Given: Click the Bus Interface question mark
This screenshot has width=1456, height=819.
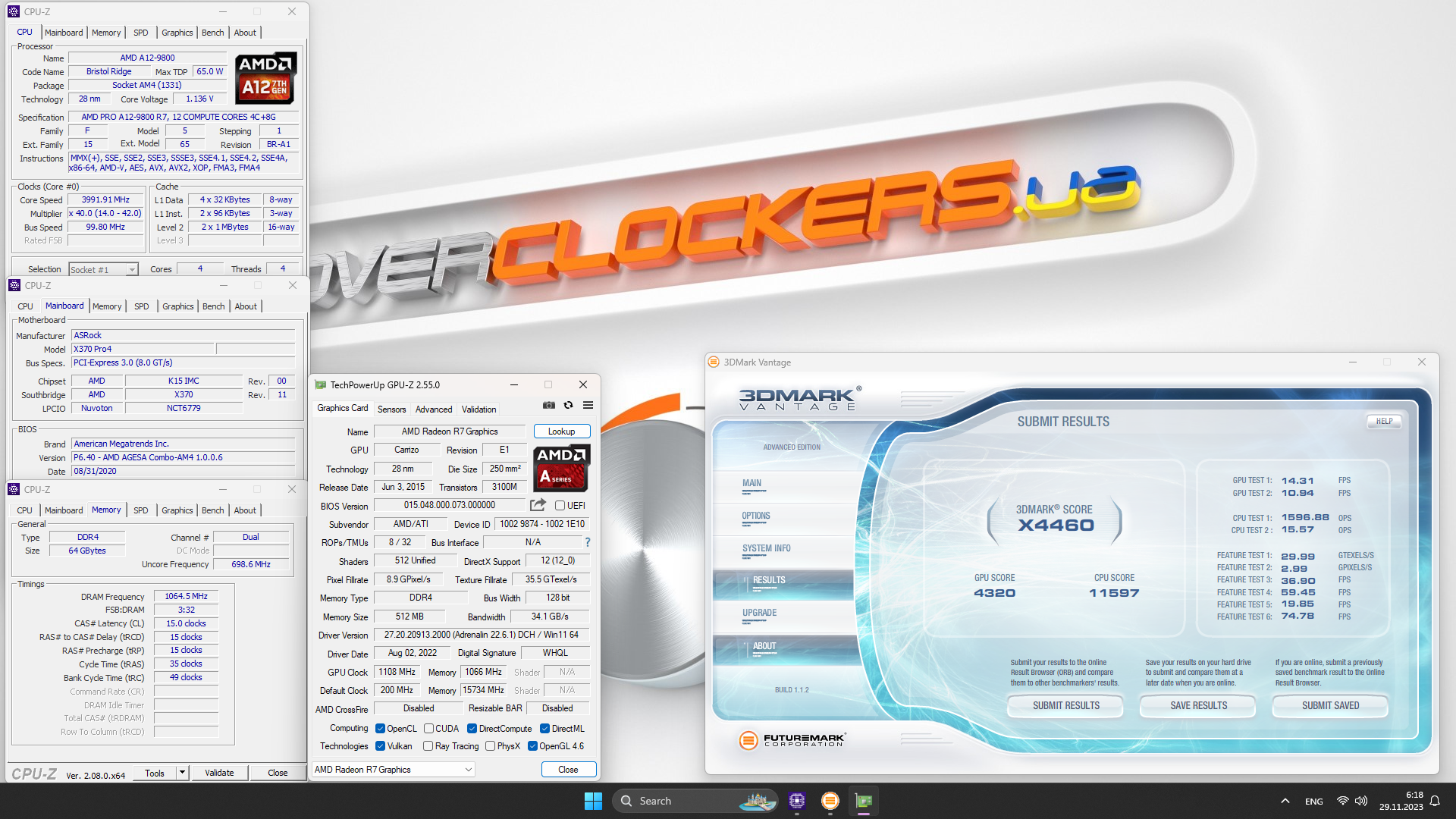Looking at the screenshot, I should point(587,542).
